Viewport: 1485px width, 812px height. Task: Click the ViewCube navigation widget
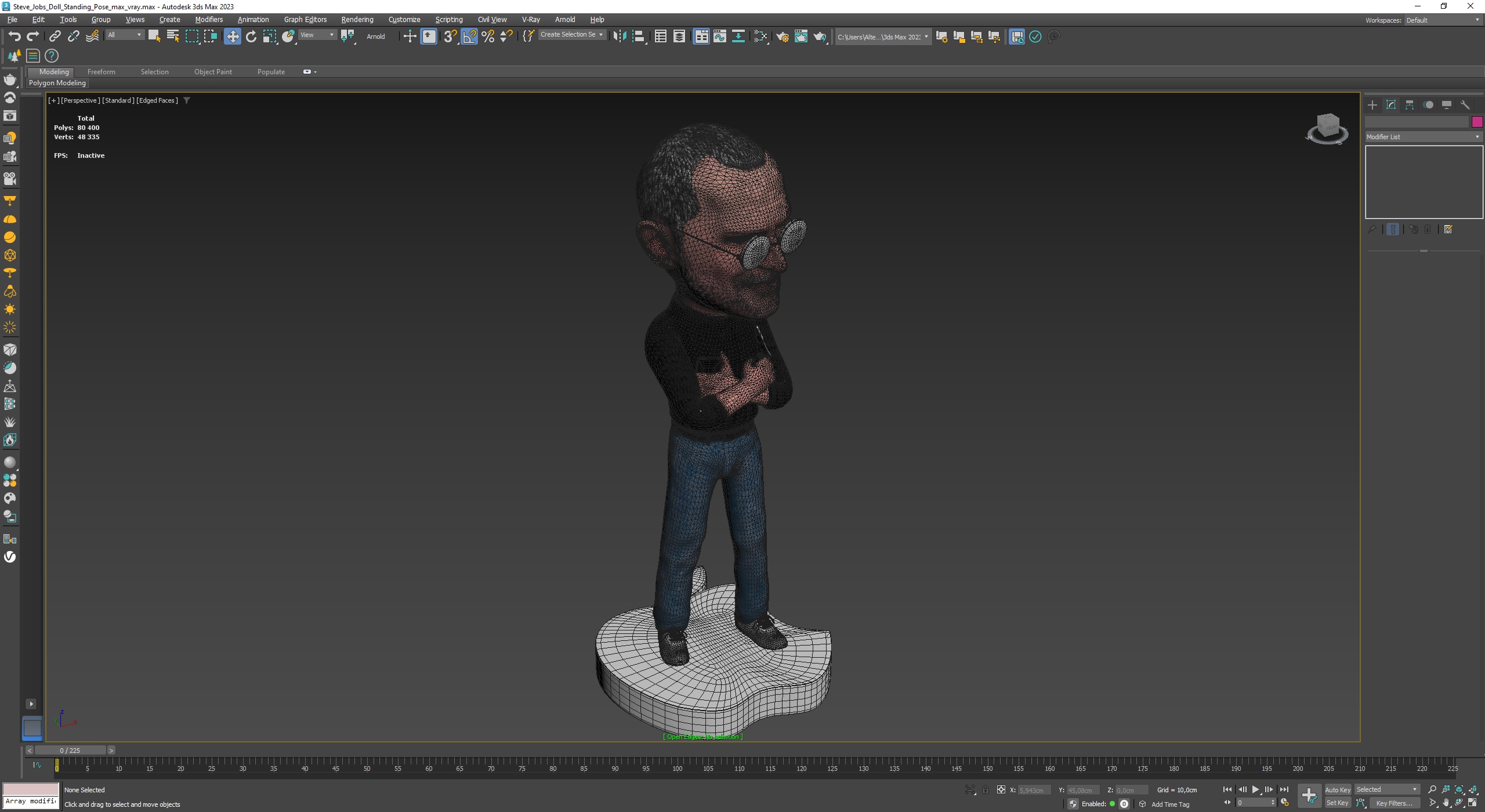coord(1327,129)
